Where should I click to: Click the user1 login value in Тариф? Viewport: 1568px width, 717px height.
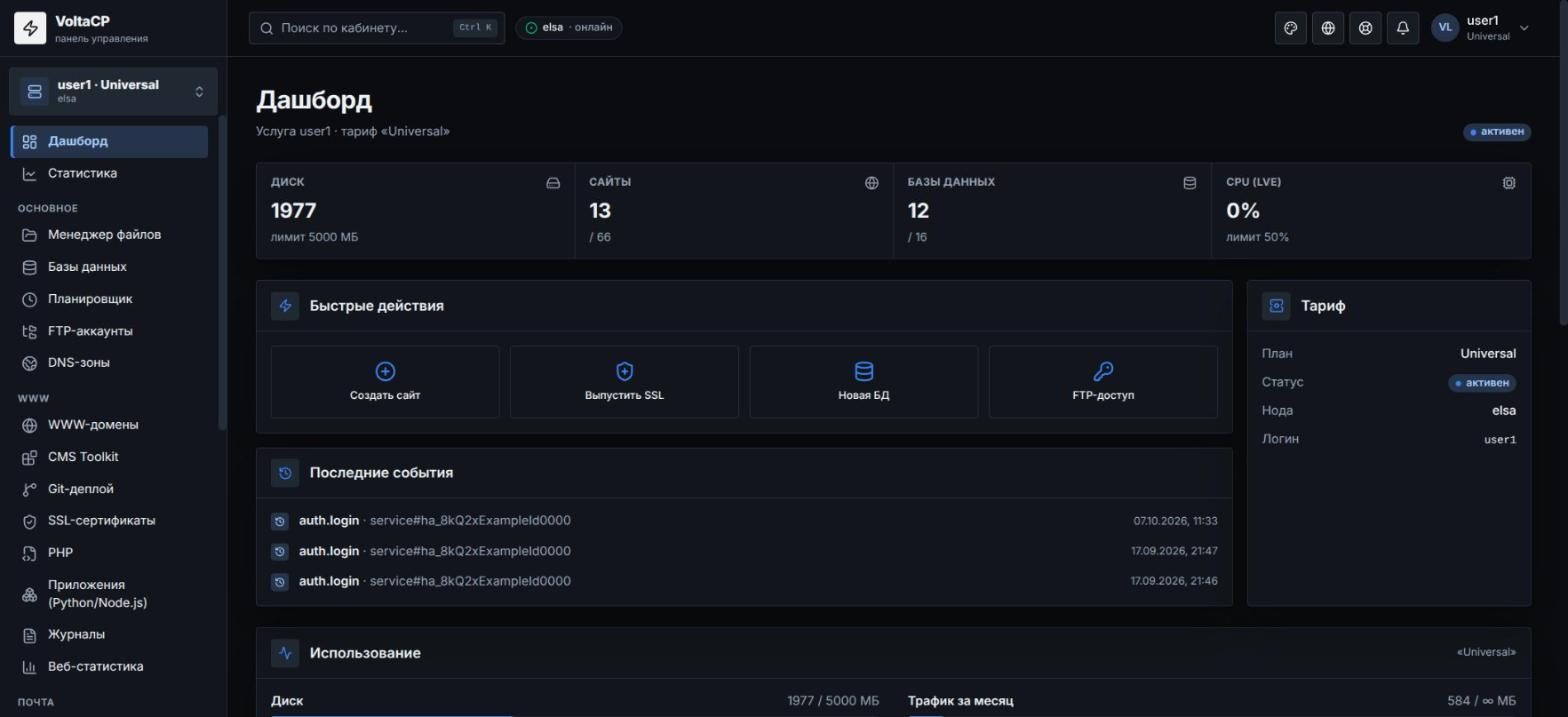pyautogui.click(x=1500, y=439)
